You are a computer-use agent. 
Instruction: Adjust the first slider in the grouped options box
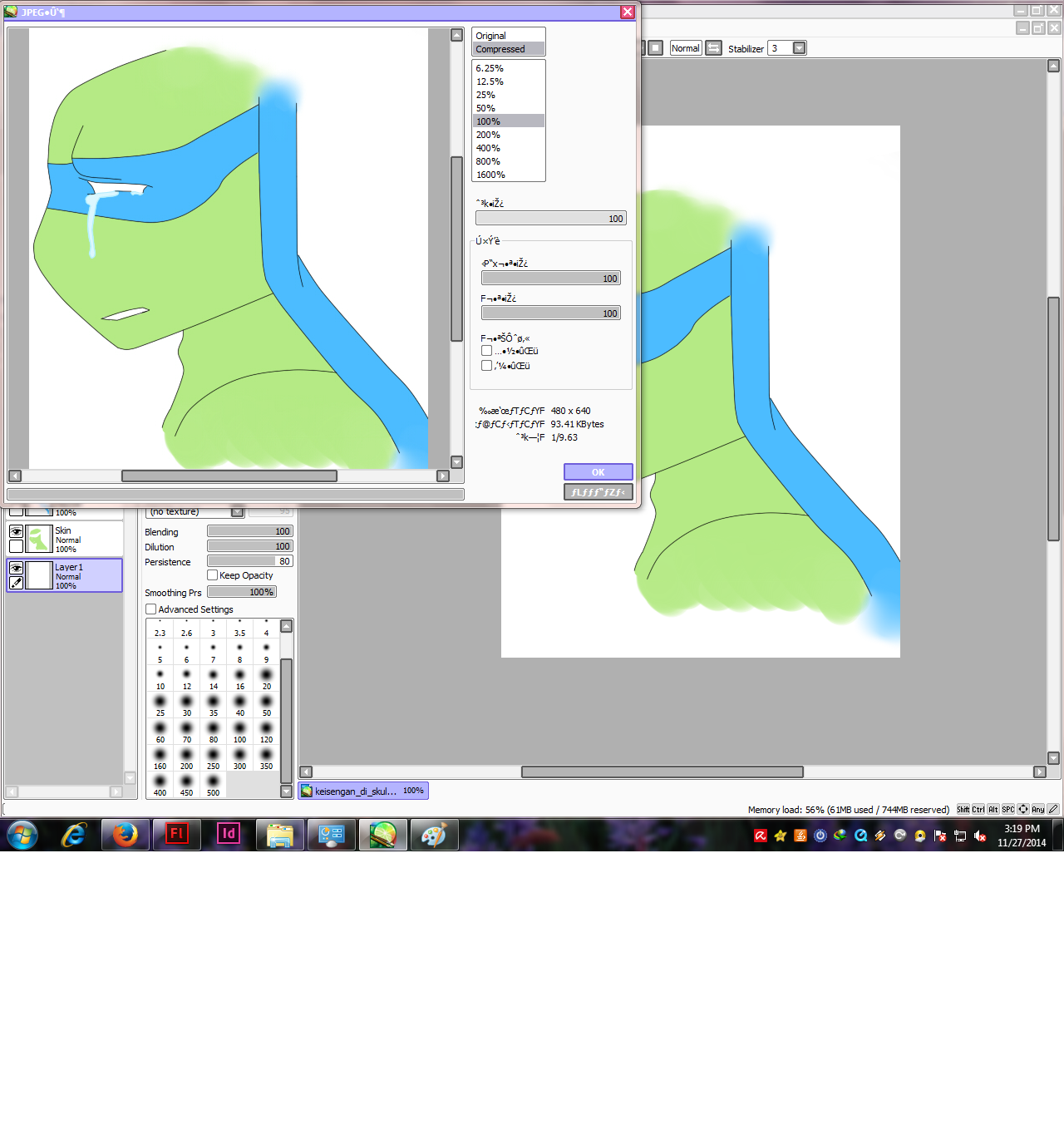tap(550, 279)
